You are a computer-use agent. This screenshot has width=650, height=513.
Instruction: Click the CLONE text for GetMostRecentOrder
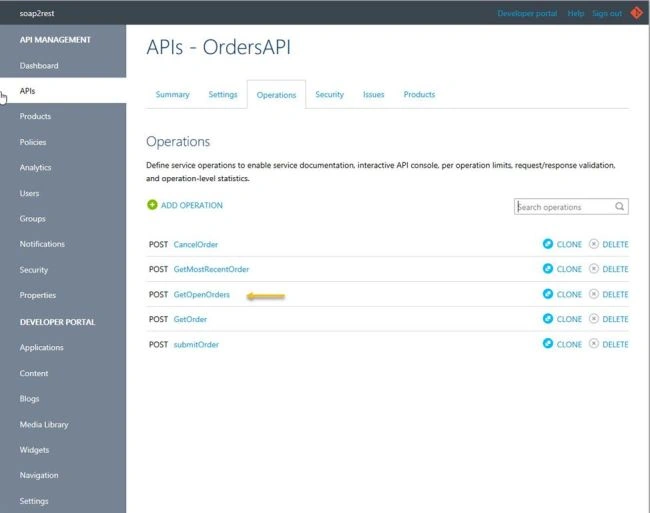(569, 269)
